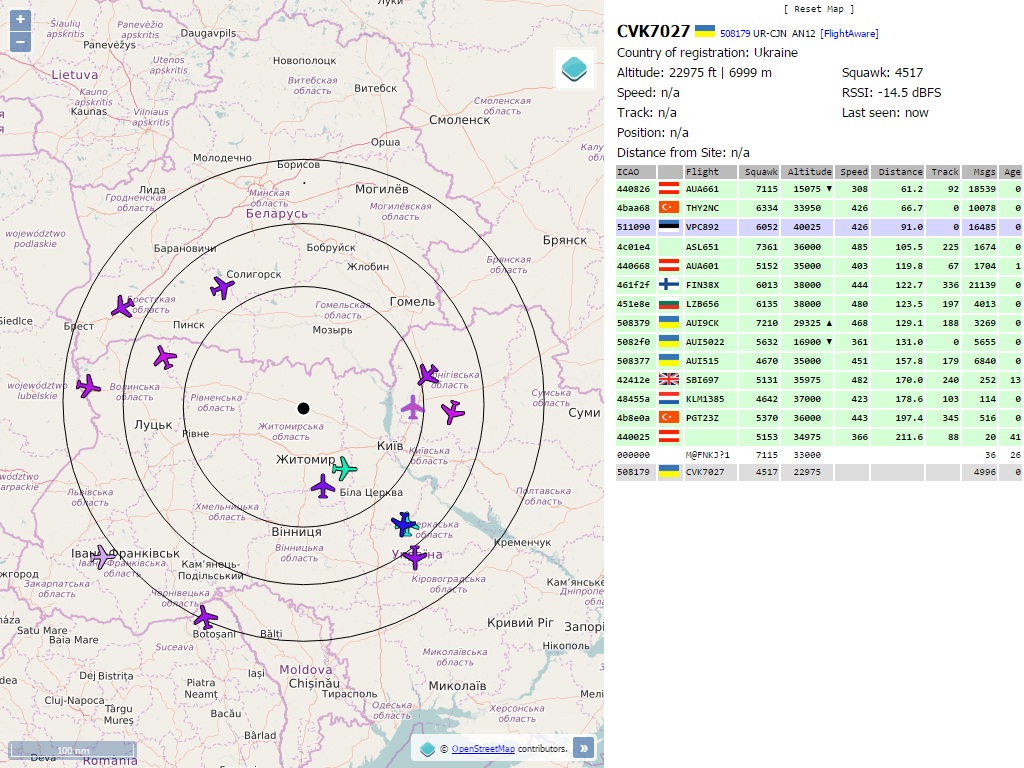This screenshot has height=768, width=1024.
Task: Zoom in on the map
Action: click(x=20, y=20)
